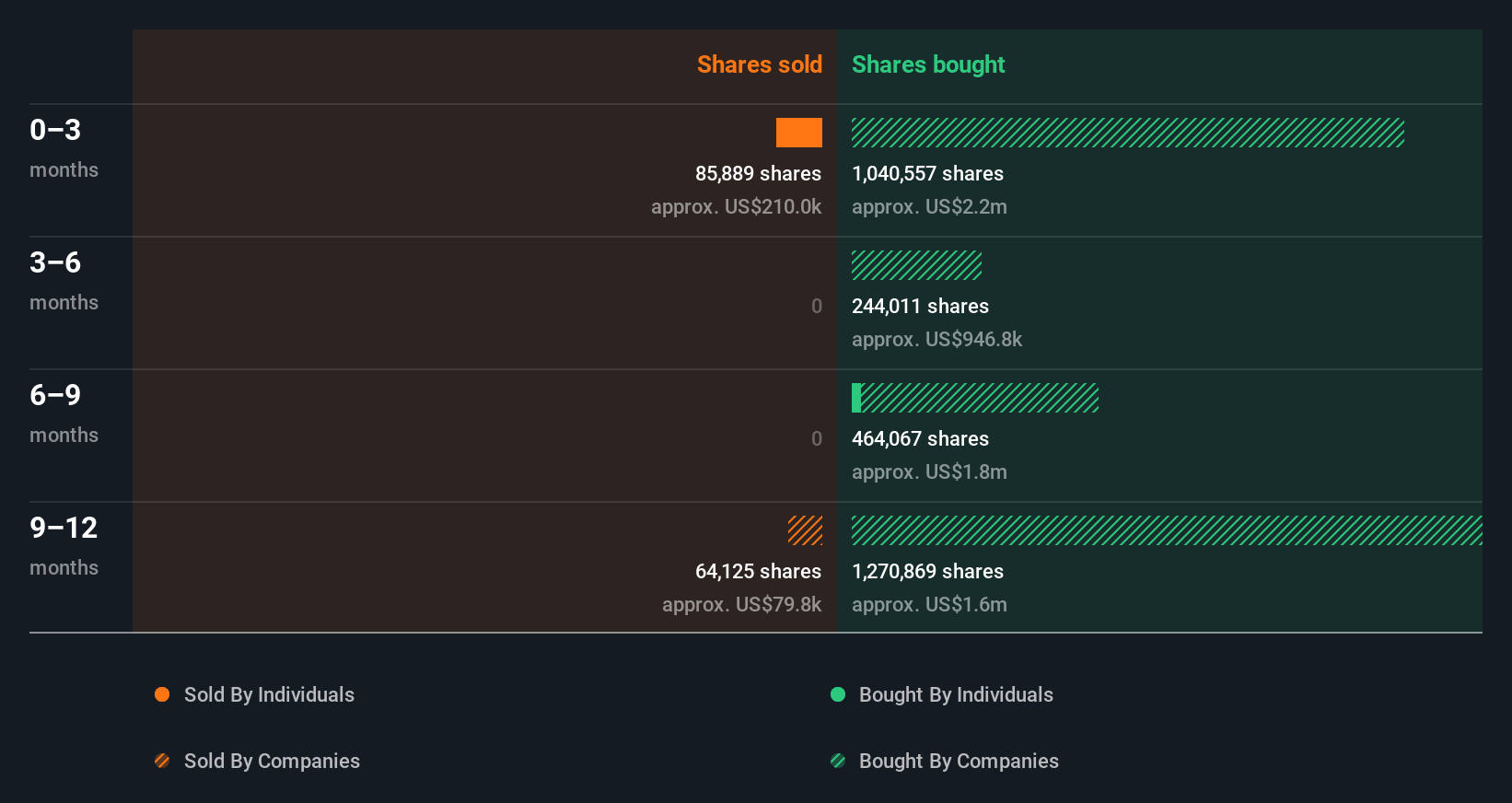Click the 3–6 months row label
The image size is (1512, 803).
64,281
